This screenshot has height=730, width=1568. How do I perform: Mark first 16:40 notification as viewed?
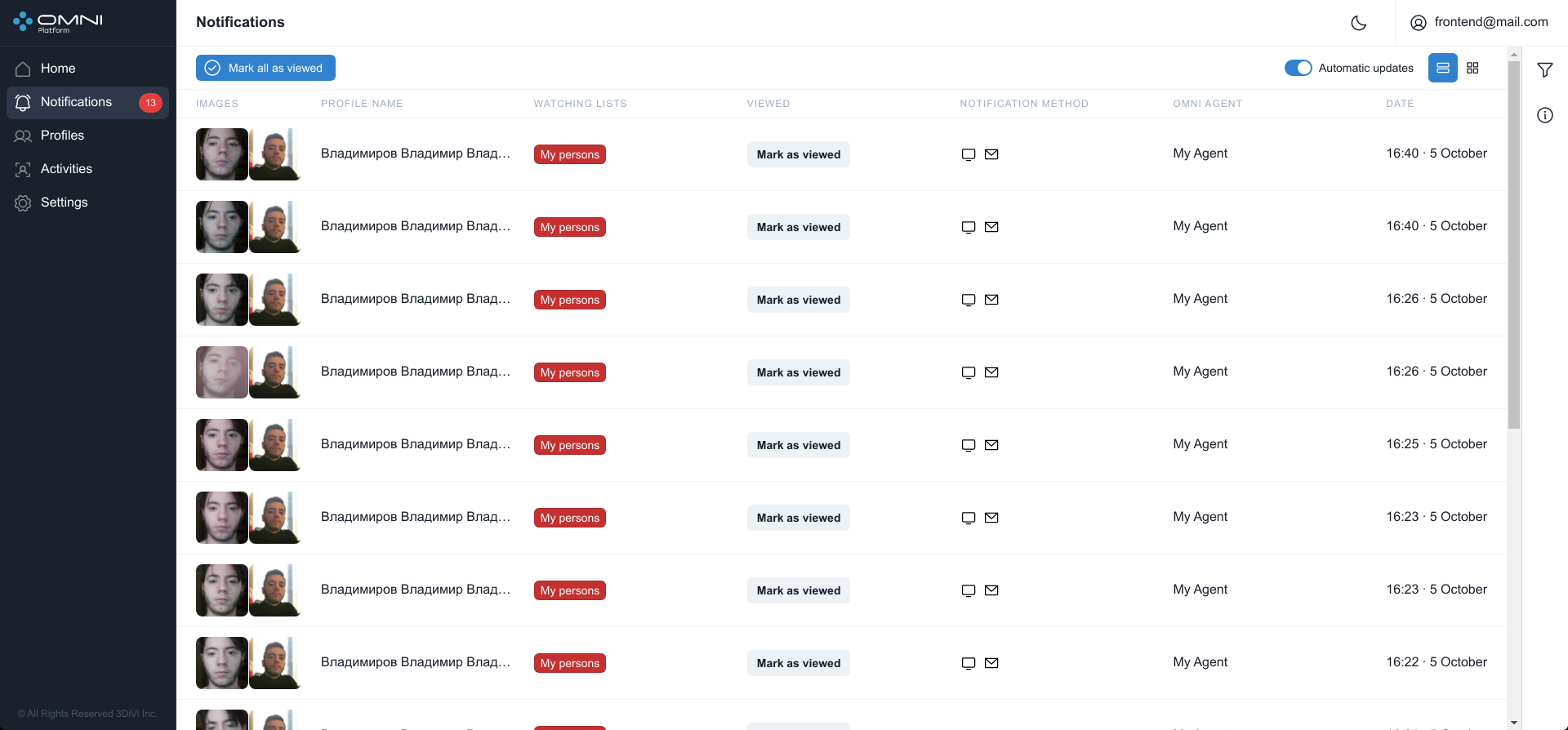coord(799,154)
